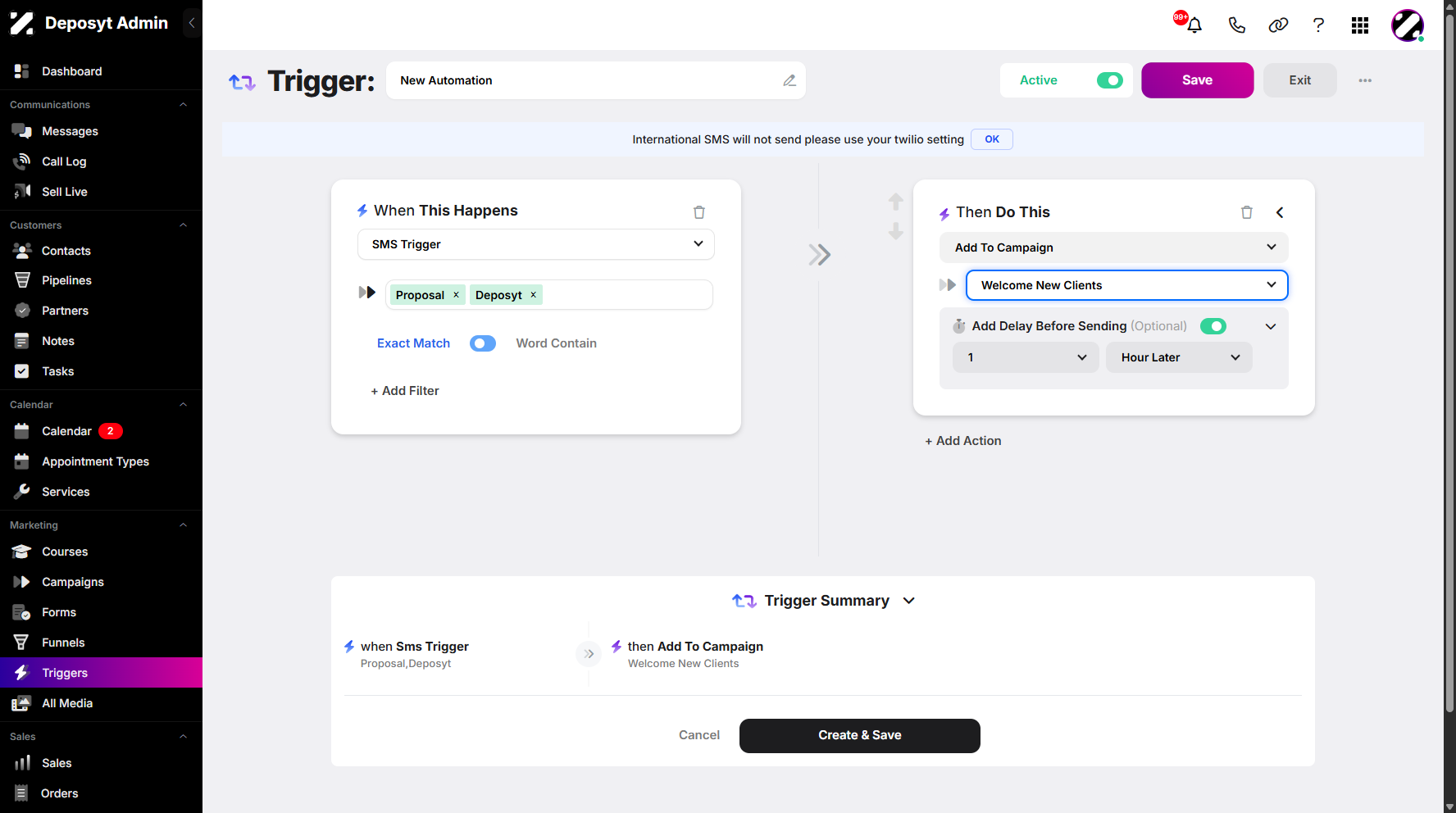Collapse the Then Do This card arrow
Image resolution: width=1456 pixels, height=813 pixels.
[x=1280, y=212]
